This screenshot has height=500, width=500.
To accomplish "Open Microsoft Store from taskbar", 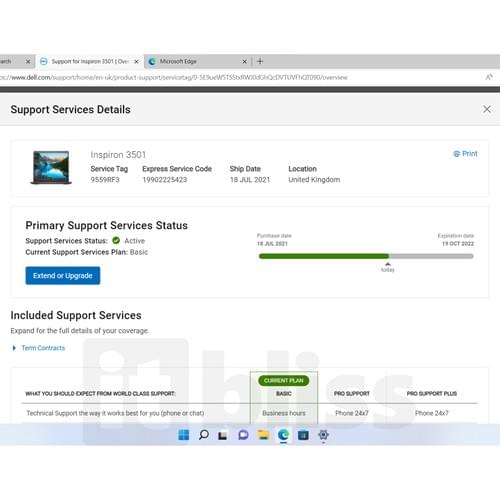I will pyautogui.click(x=303, y=435).
